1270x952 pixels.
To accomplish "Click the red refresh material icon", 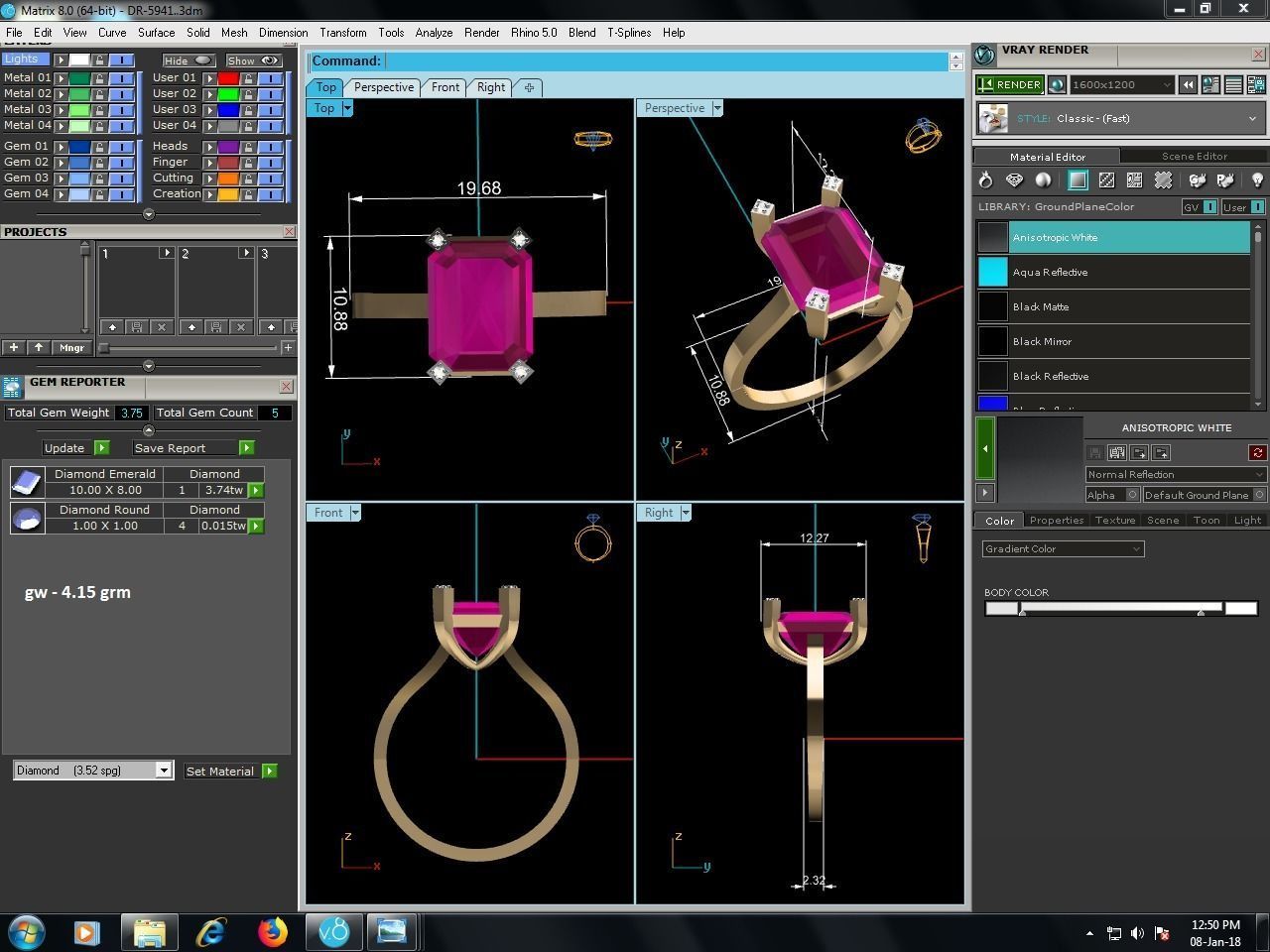I will [1257, 453].
